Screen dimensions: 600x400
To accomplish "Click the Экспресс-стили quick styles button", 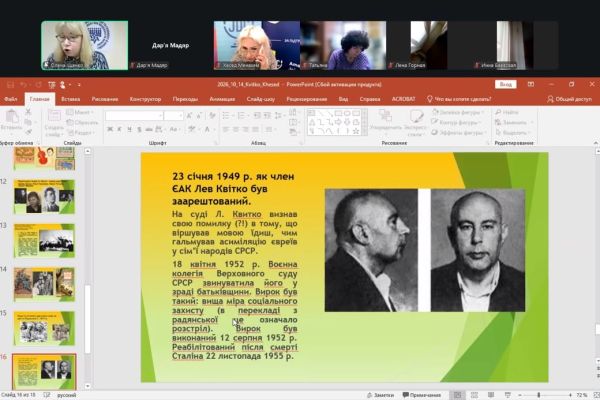I will click(416, 122).
